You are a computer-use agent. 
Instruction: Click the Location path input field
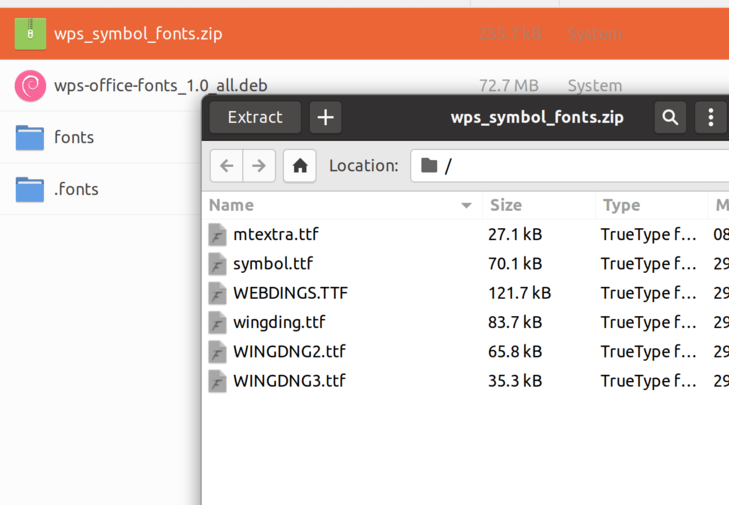580,166
